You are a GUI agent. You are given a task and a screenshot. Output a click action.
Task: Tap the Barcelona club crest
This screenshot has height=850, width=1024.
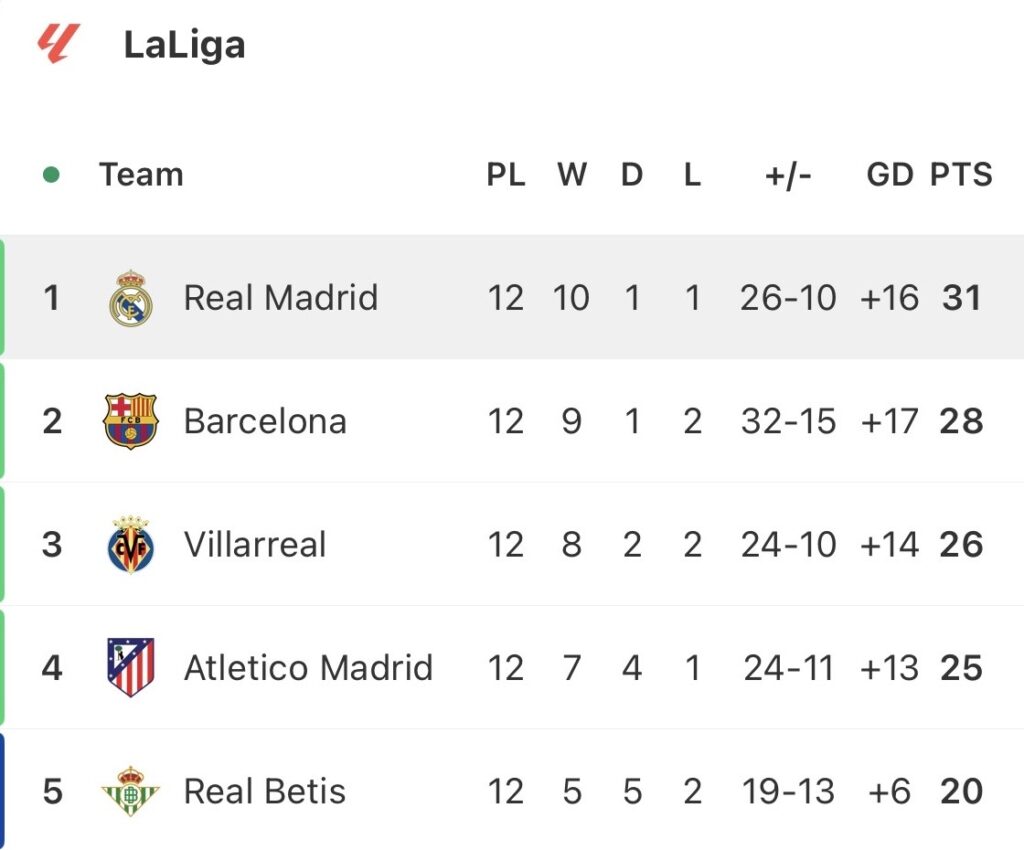point(131,421)
